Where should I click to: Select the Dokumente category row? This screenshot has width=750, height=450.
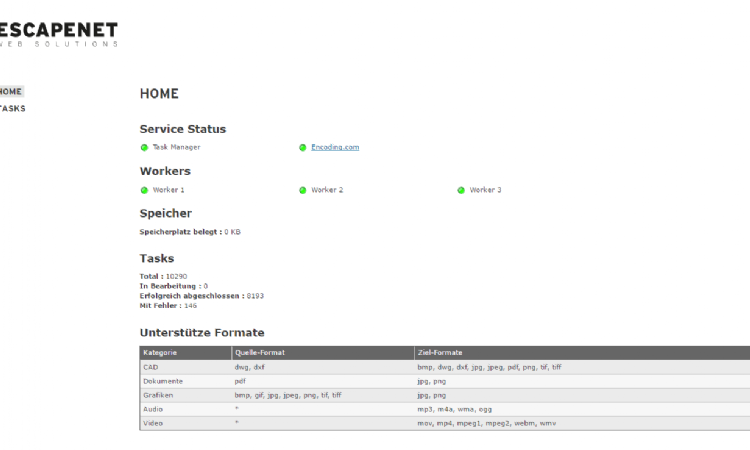tap(162, 381)
